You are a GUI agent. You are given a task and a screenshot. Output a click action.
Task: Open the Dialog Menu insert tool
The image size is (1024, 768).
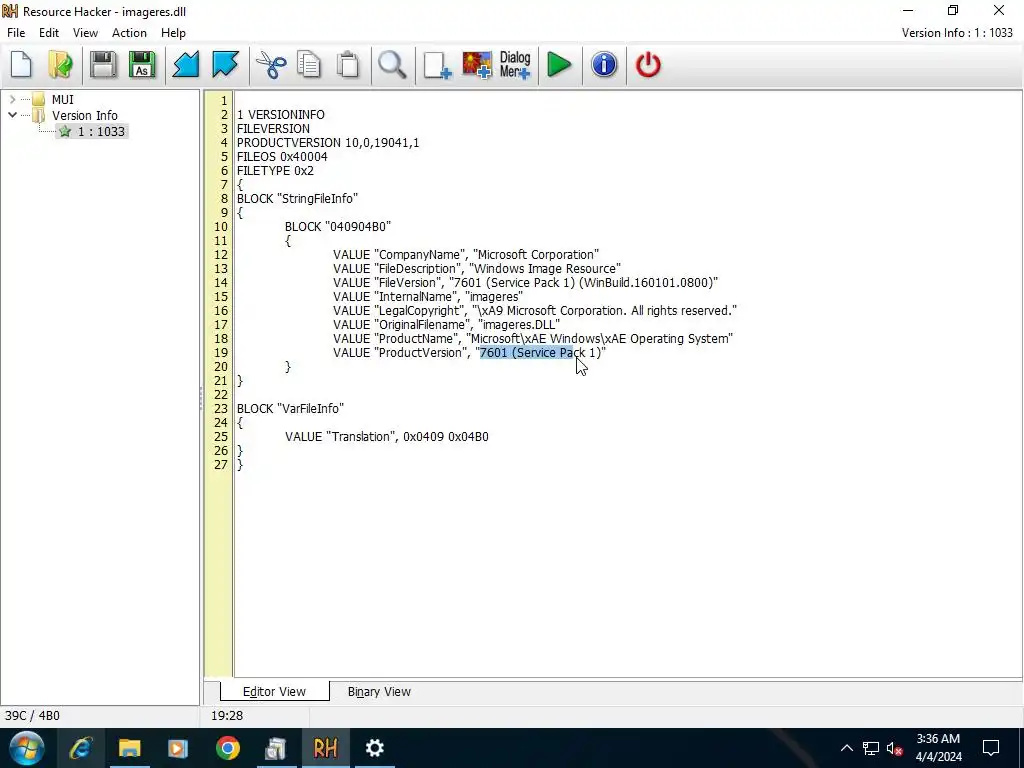(515, 65)
